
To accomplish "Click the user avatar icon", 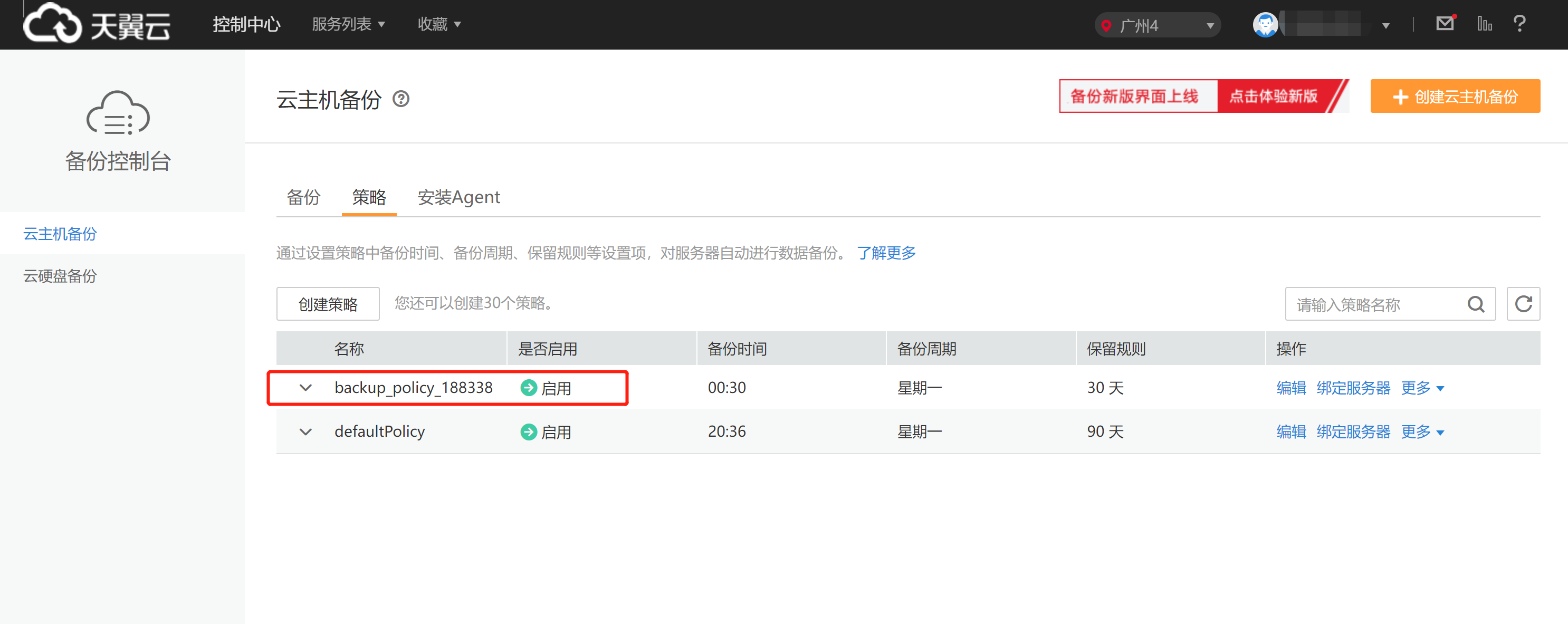I will pos(1265,25).
